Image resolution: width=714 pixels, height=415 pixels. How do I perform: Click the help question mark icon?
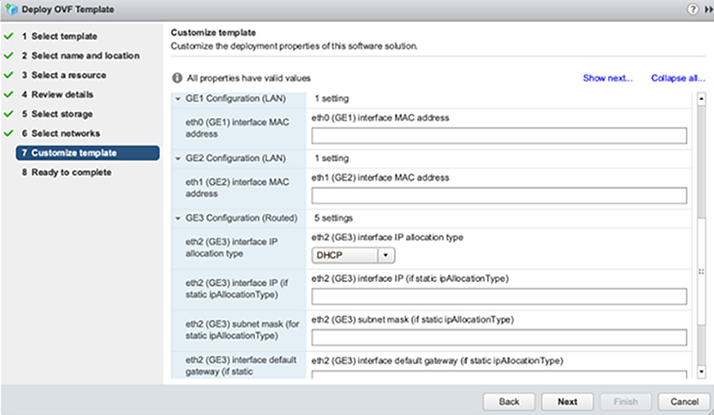click(x=692, y=9)
